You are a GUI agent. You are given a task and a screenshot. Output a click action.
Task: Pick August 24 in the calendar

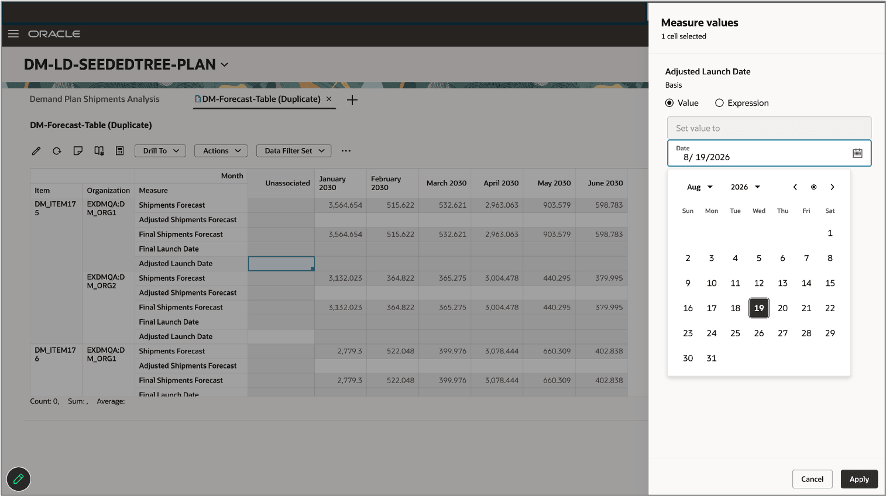coord(711,333)
